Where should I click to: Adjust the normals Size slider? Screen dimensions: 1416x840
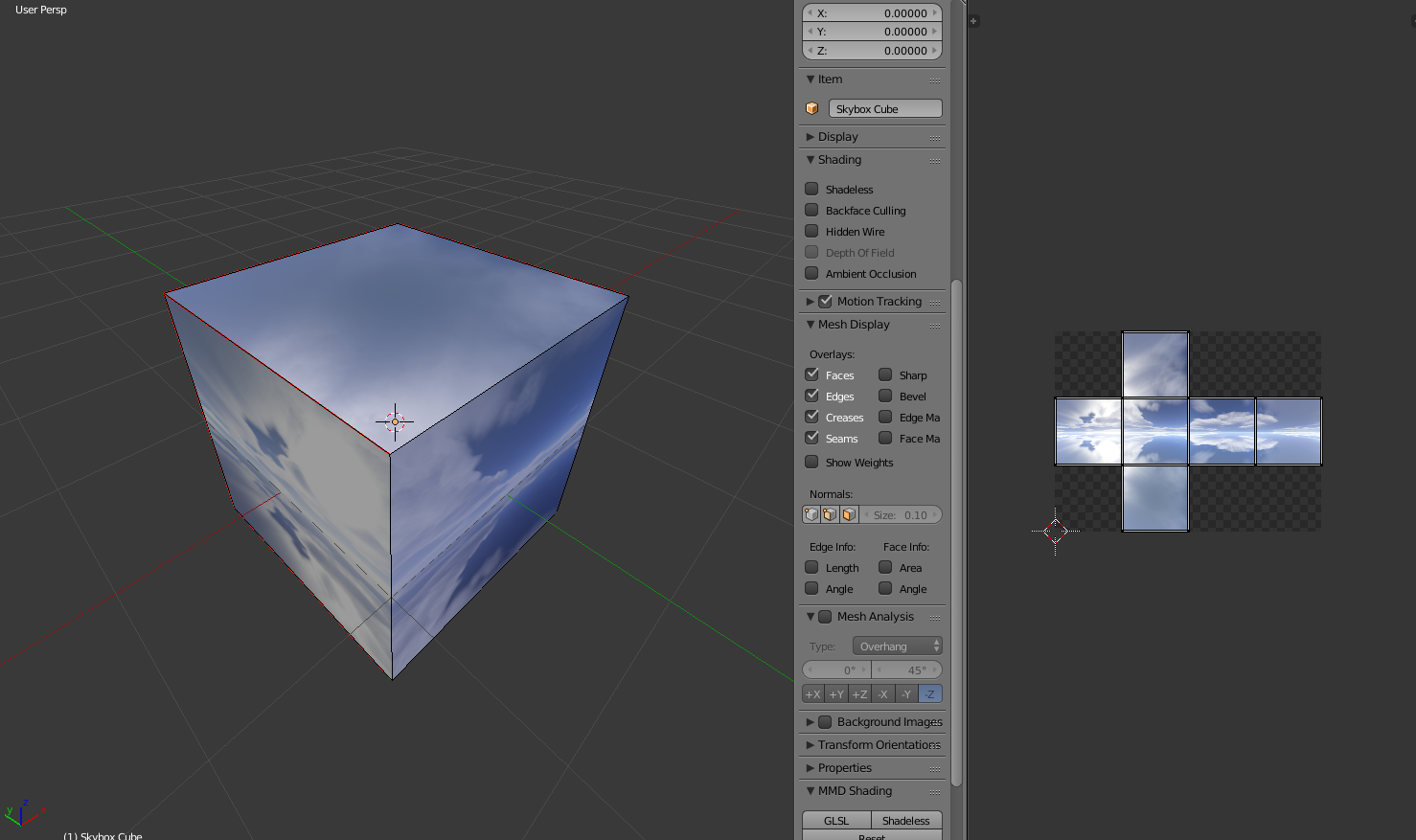click(901, 514)
